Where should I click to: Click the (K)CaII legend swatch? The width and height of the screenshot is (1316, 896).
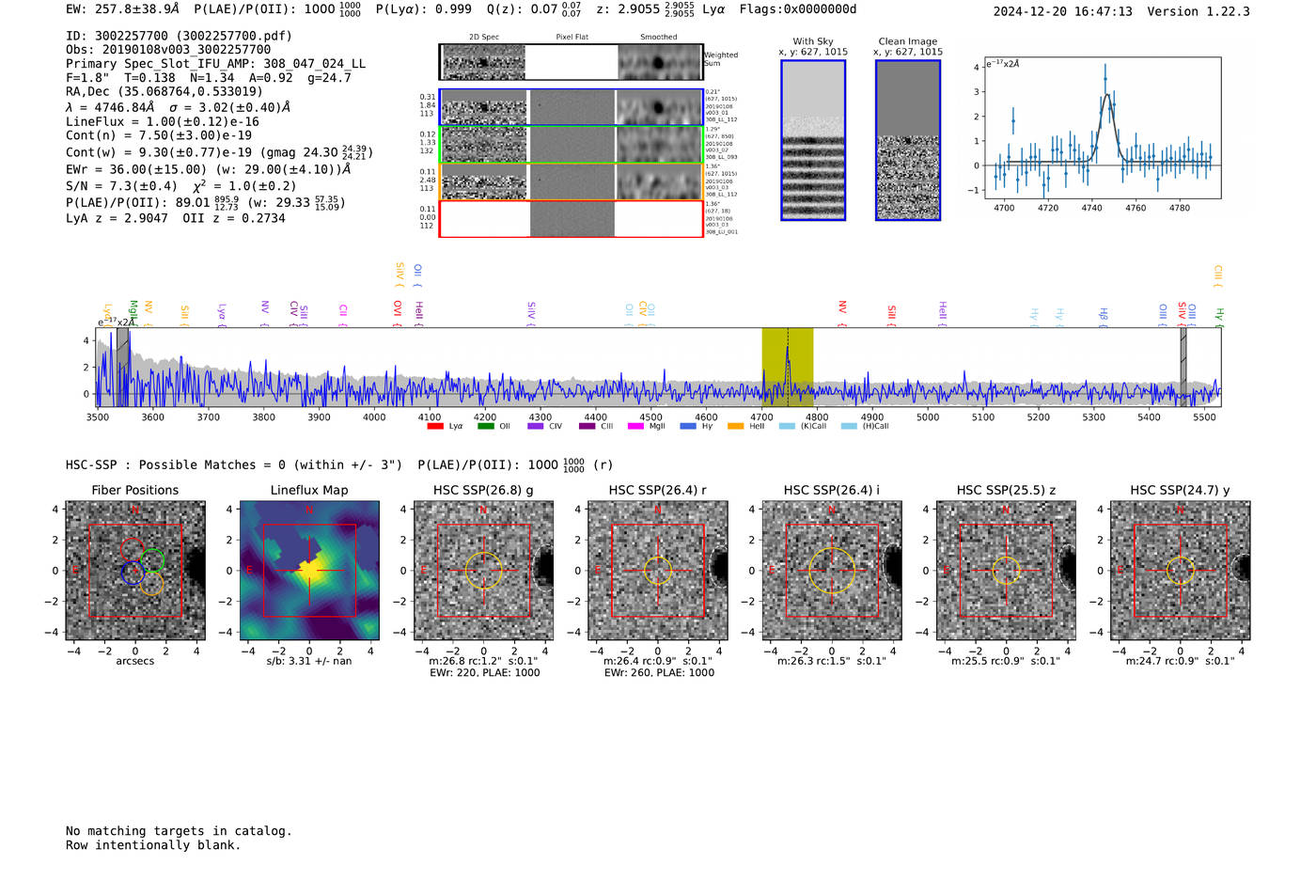[x=787, y=427]
